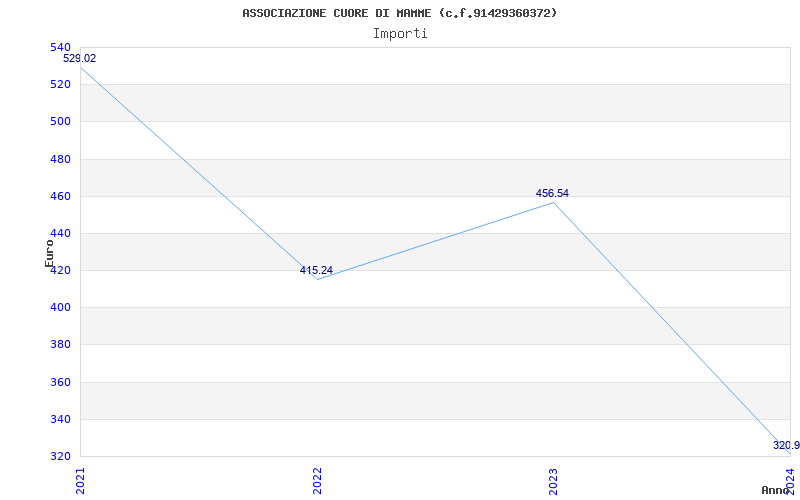Select the 415.24 data label
Viewport: 800px width, 500px height.
click(316, 270)
